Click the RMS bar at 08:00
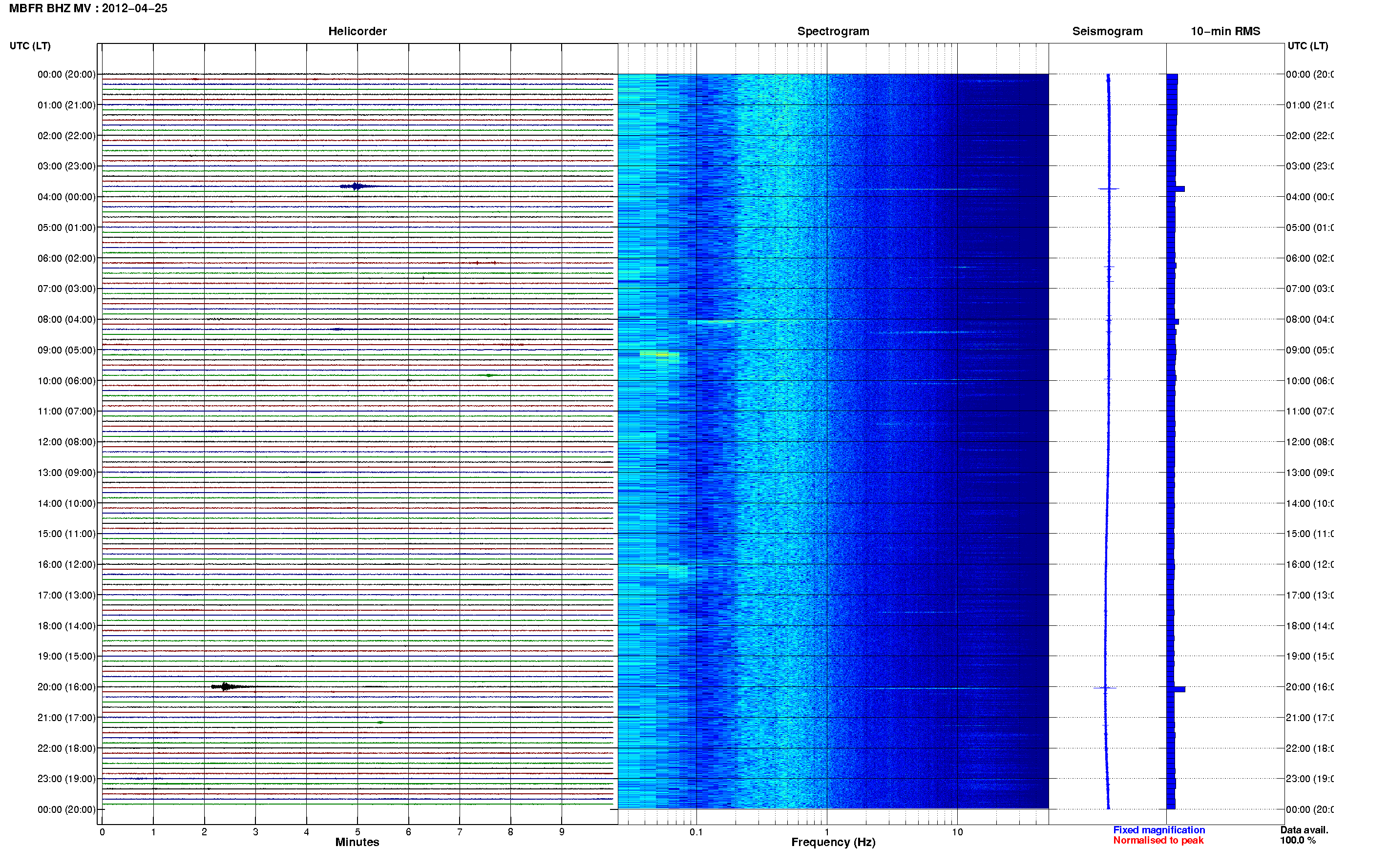 pos(1173,322)
